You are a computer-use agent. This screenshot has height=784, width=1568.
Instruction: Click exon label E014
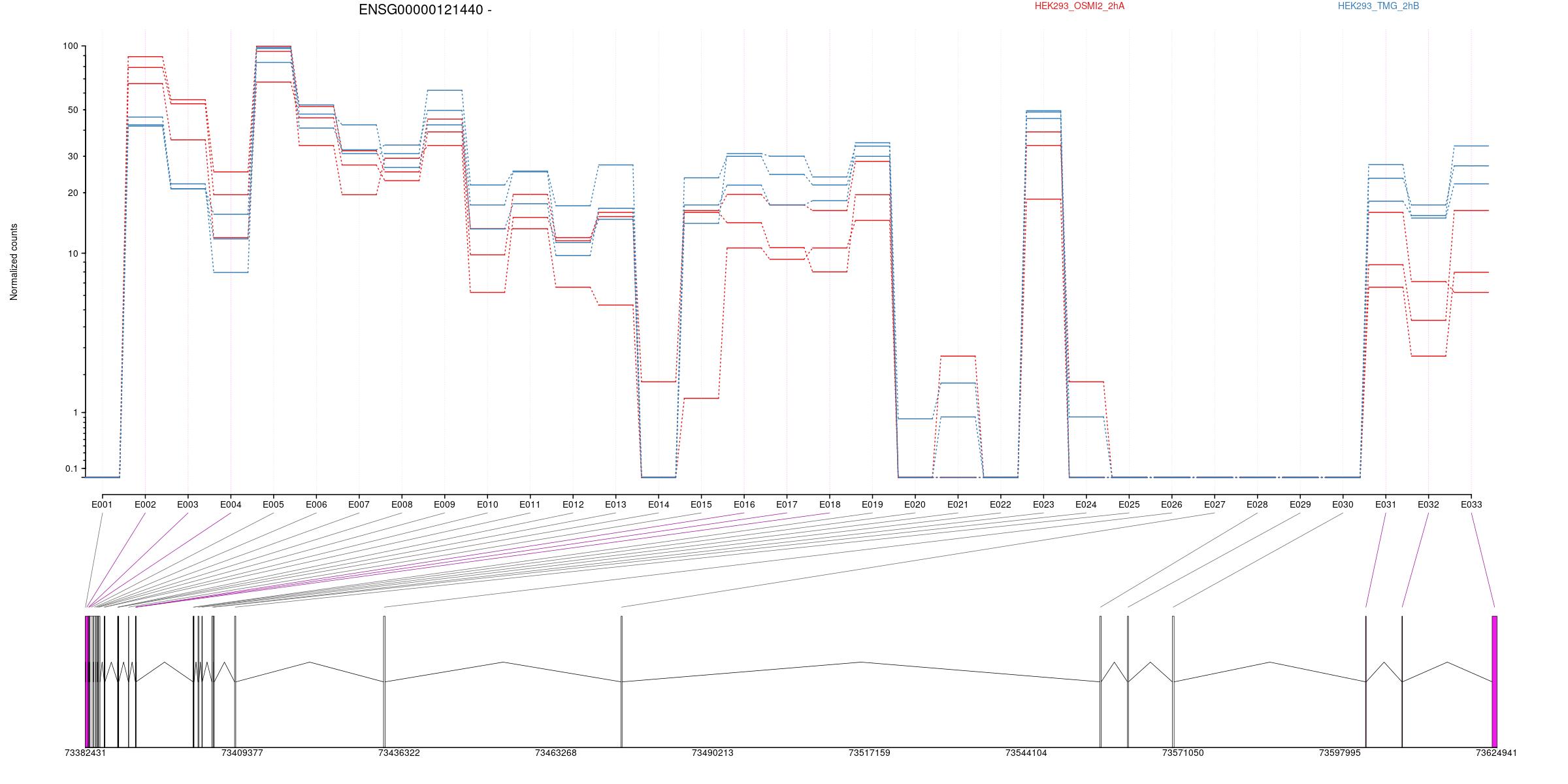pyautogui.click(x=659, y=504)
